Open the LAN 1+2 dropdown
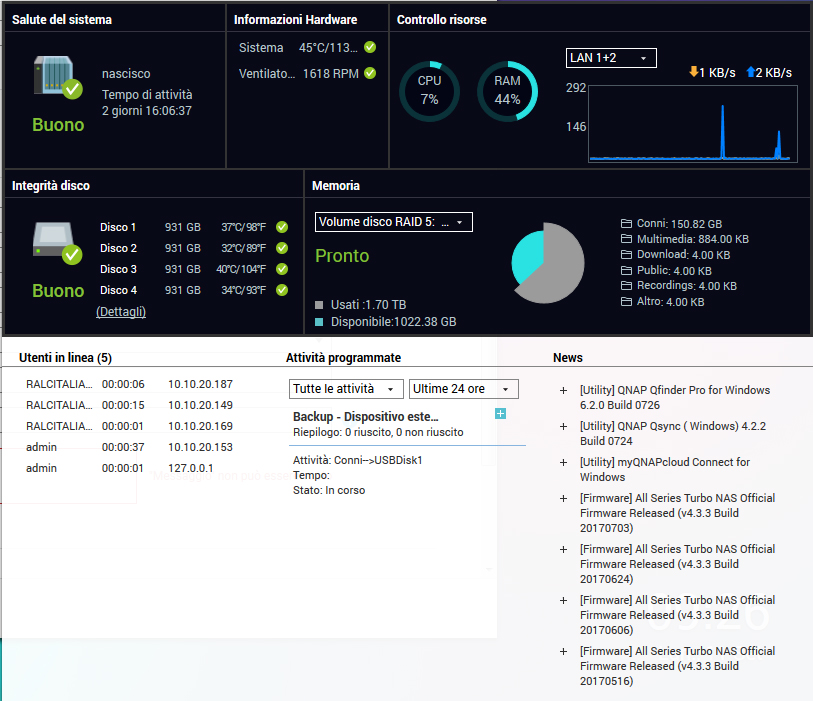 pos(611,58)
